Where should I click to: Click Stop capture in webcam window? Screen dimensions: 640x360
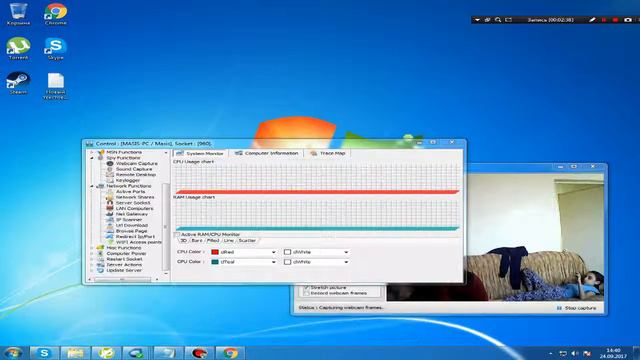pyautogui.click(x=576, y=308)
